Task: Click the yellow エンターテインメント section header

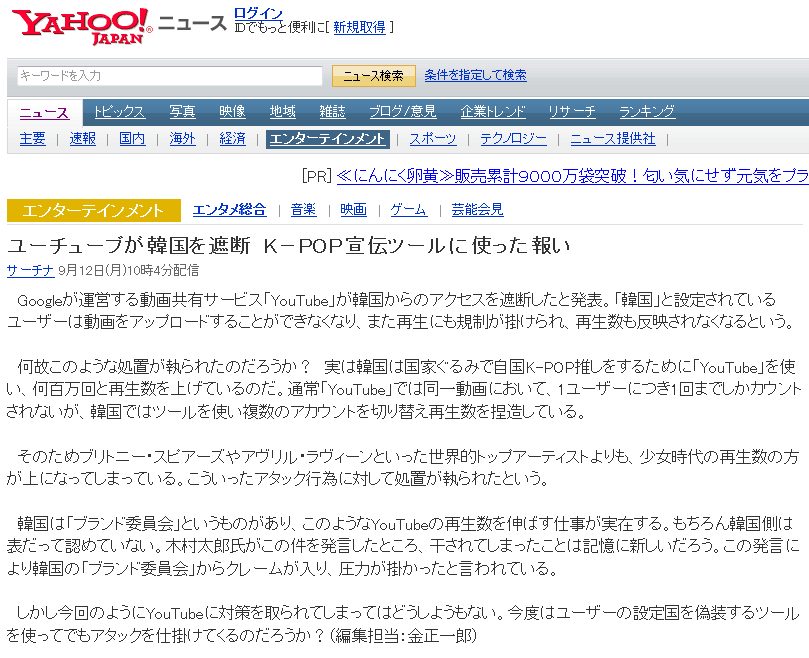Action: 94,211
